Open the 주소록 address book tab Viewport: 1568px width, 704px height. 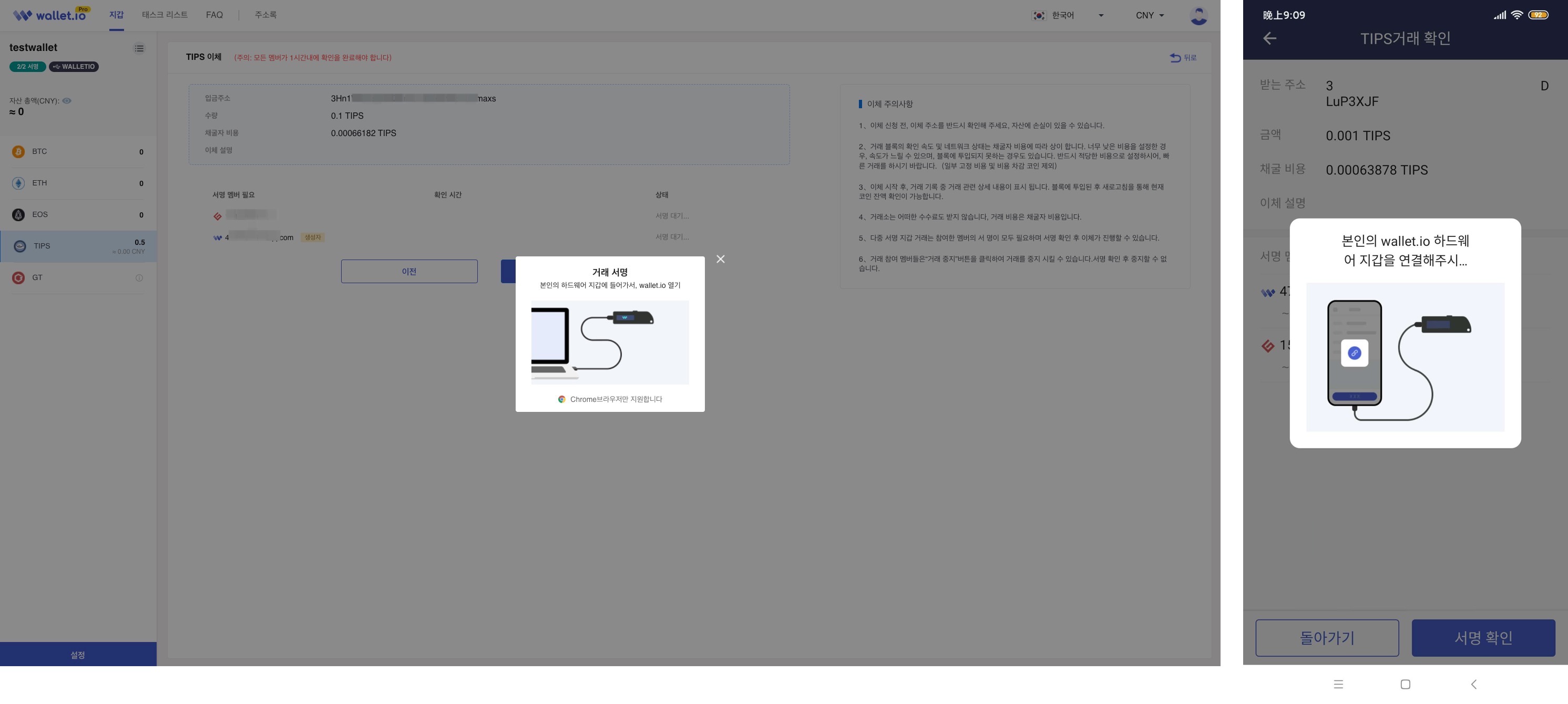(x=265, y=15)
